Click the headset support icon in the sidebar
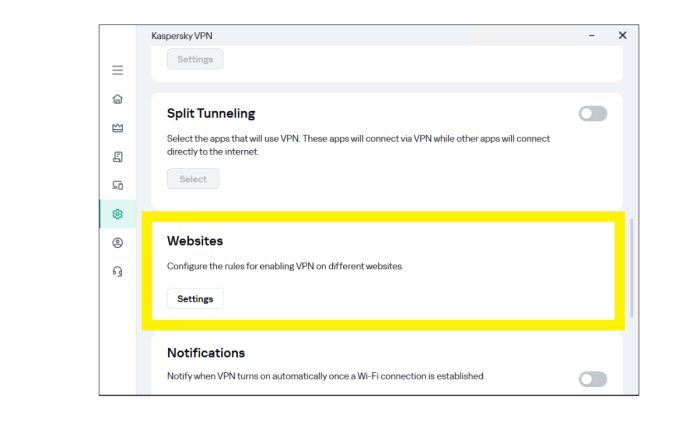Image resolution: width=700 pixels, height=436 pixels. 118,271
